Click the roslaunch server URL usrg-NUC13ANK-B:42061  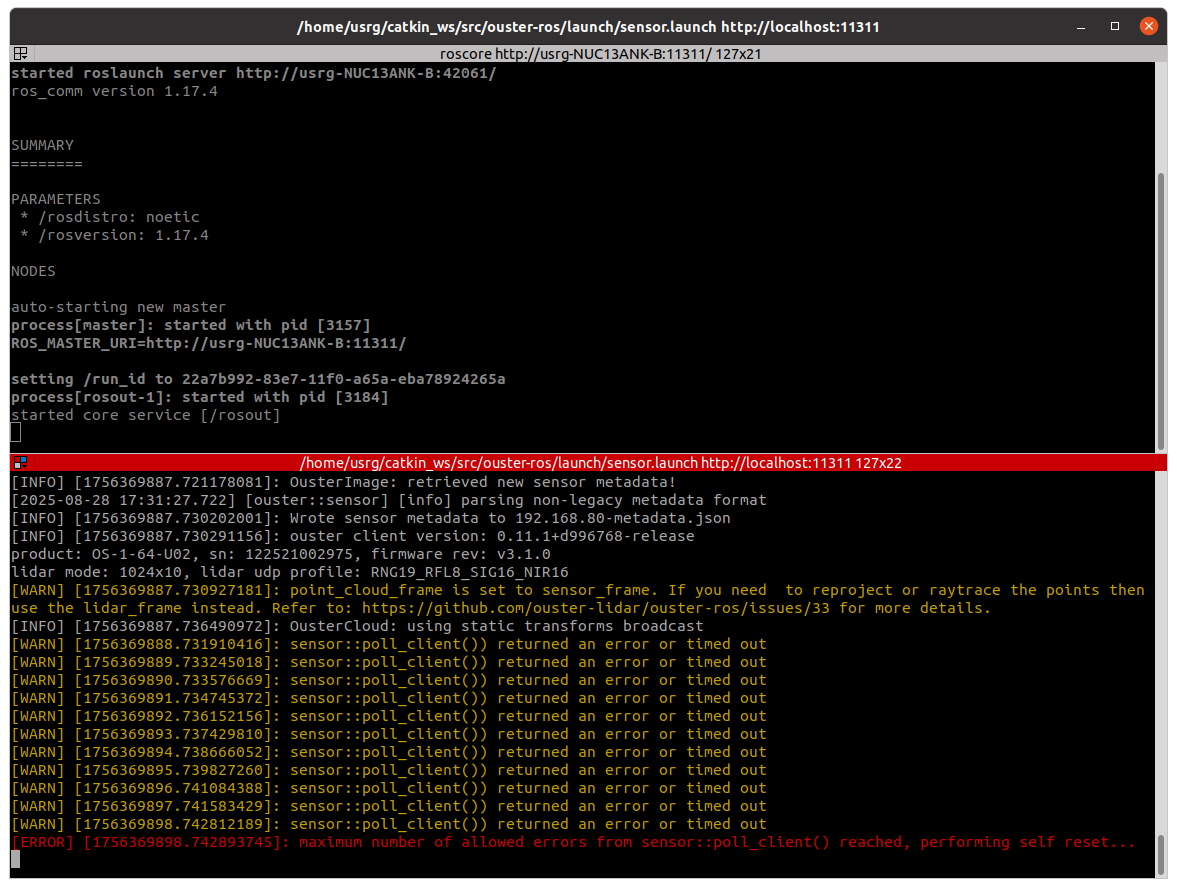[x=366, y=74]
